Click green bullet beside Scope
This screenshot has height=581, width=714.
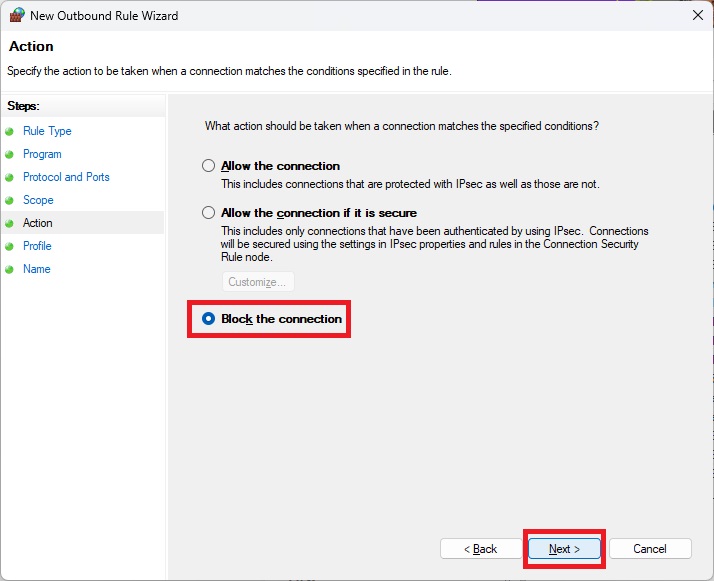[x=9, y=200]
